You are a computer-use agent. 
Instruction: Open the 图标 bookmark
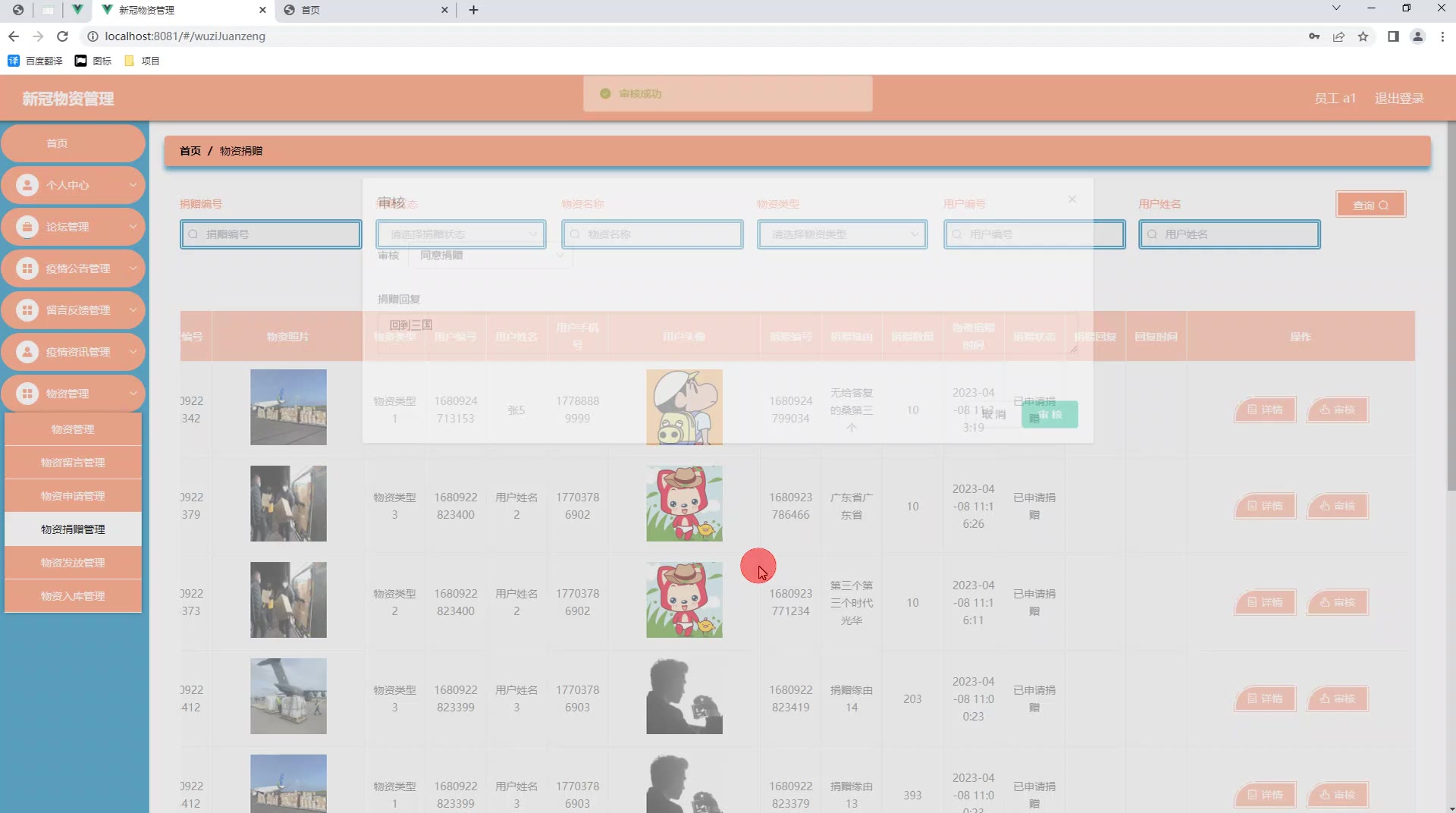pos(93,61)
